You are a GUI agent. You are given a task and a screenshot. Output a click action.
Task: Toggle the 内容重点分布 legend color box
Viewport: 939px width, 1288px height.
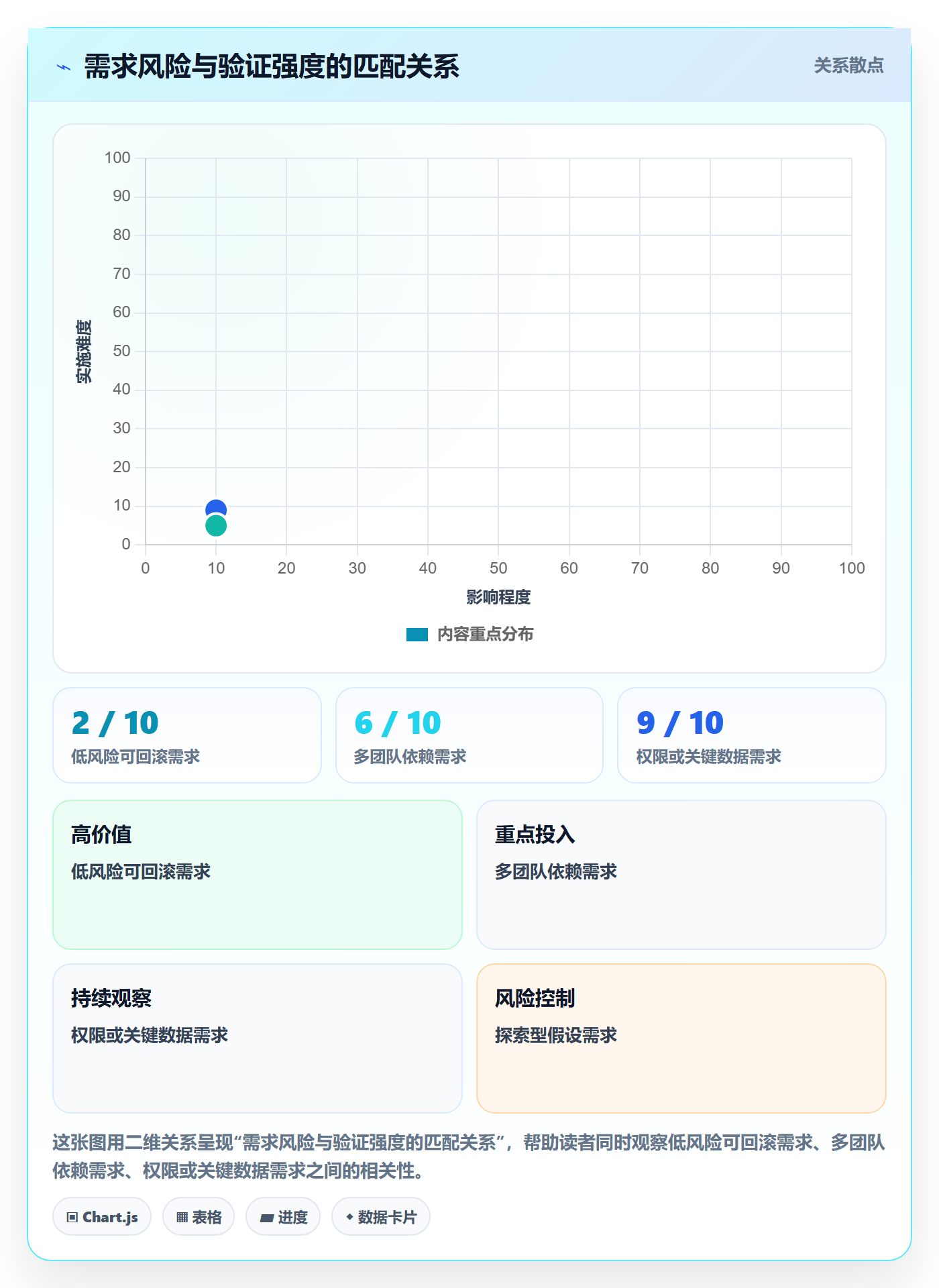[x=417, y=635]
